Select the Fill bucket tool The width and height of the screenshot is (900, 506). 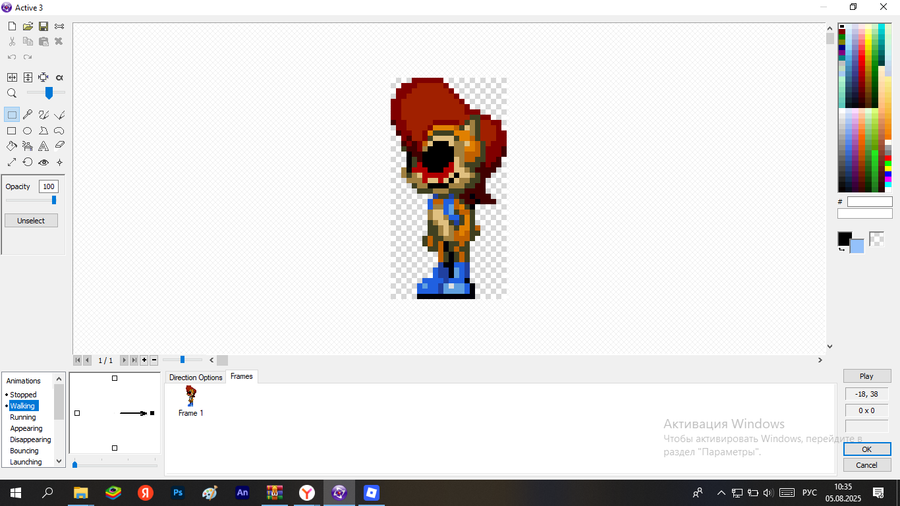11,146
